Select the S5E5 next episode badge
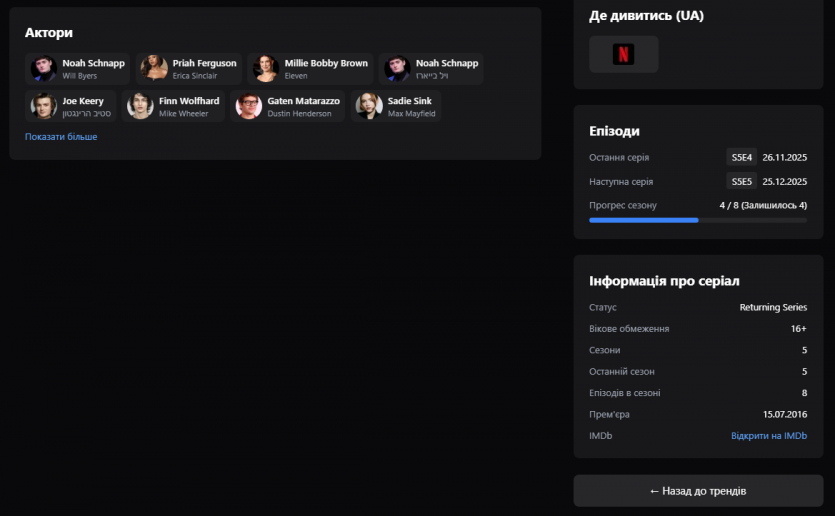The width and height of the screenshot is (835, 516). click(741, 182)
